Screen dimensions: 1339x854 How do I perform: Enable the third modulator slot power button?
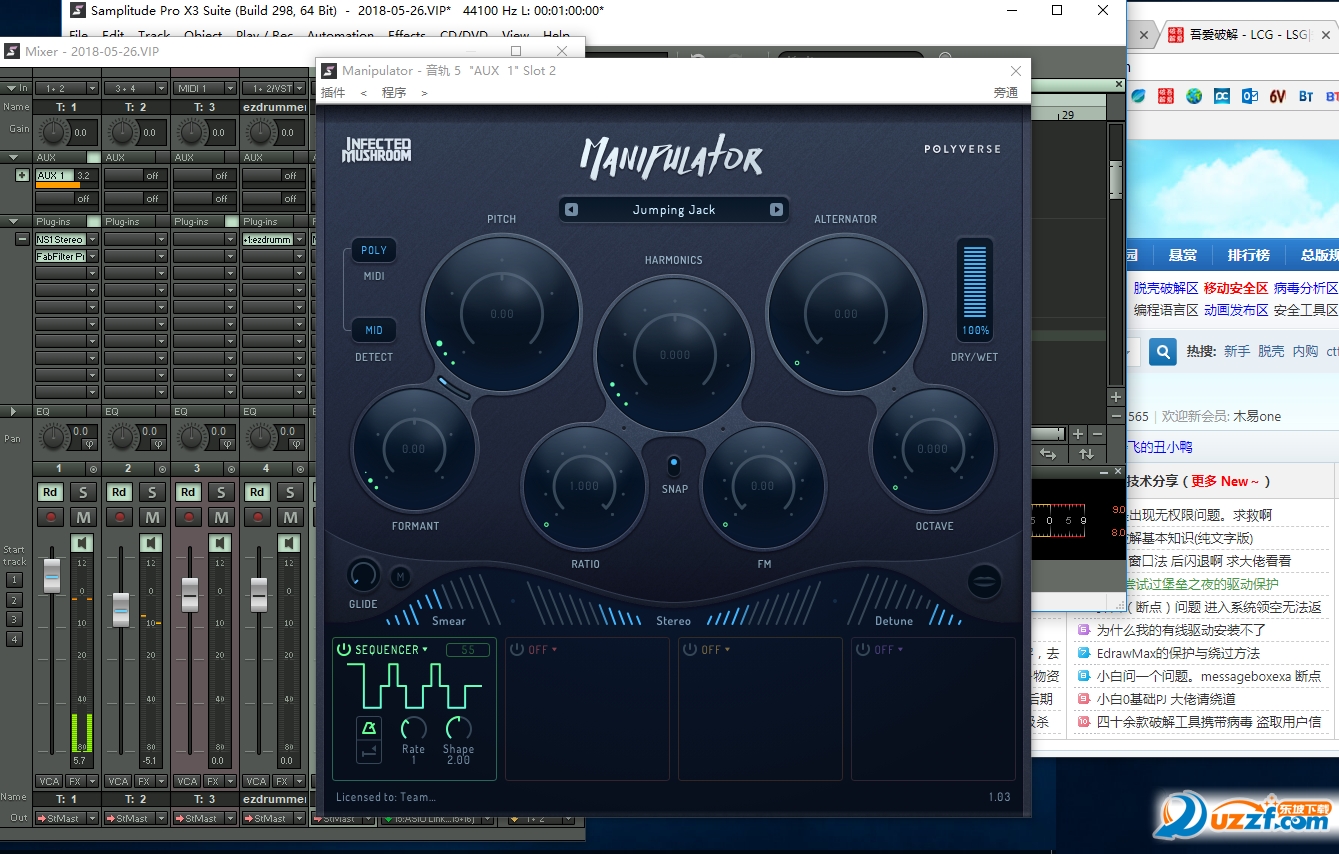tap(690, 649)
